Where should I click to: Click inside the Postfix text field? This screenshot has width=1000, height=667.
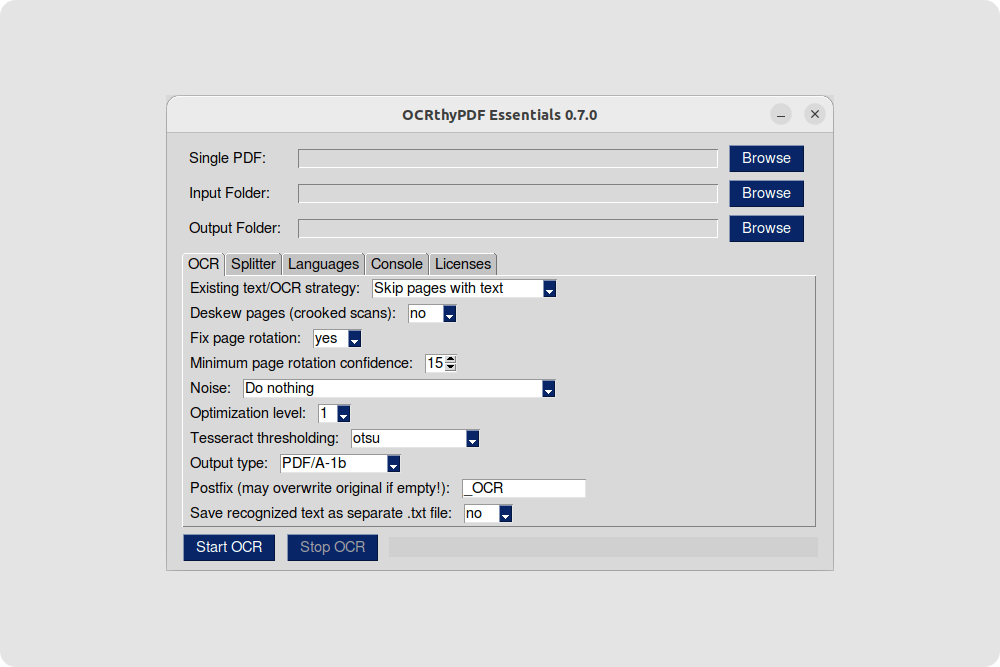coord(523,488)
